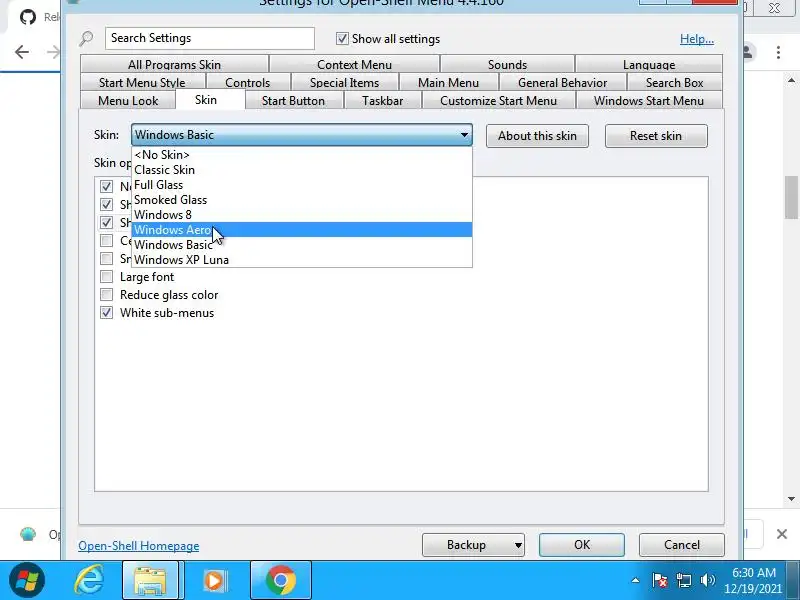800x600 pixels.
Task: Switch to the Start Button tab
Action: (x=293, y=101)
